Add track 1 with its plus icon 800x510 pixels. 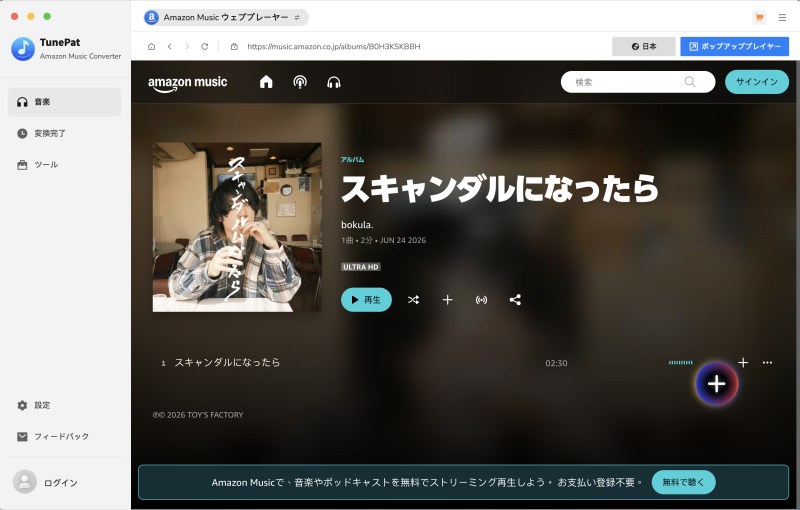click(x=743, y=363)
